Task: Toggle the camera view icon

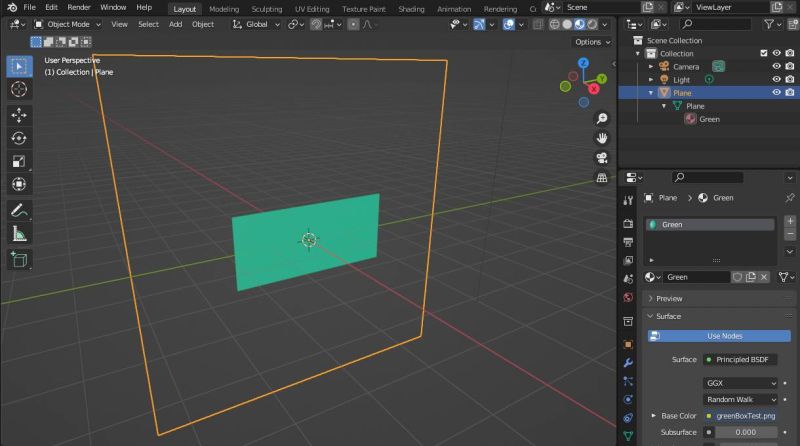Action: tap(602, 158)
